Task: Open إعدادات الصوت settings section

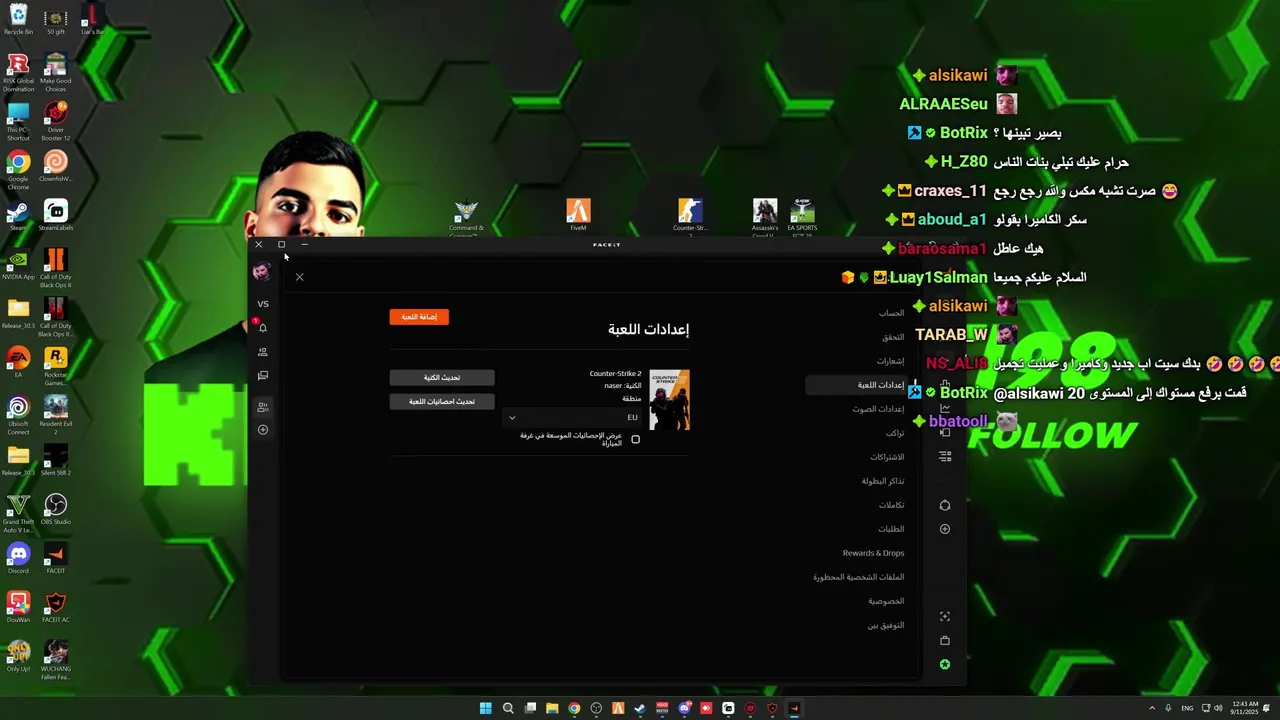Action: 878,409
